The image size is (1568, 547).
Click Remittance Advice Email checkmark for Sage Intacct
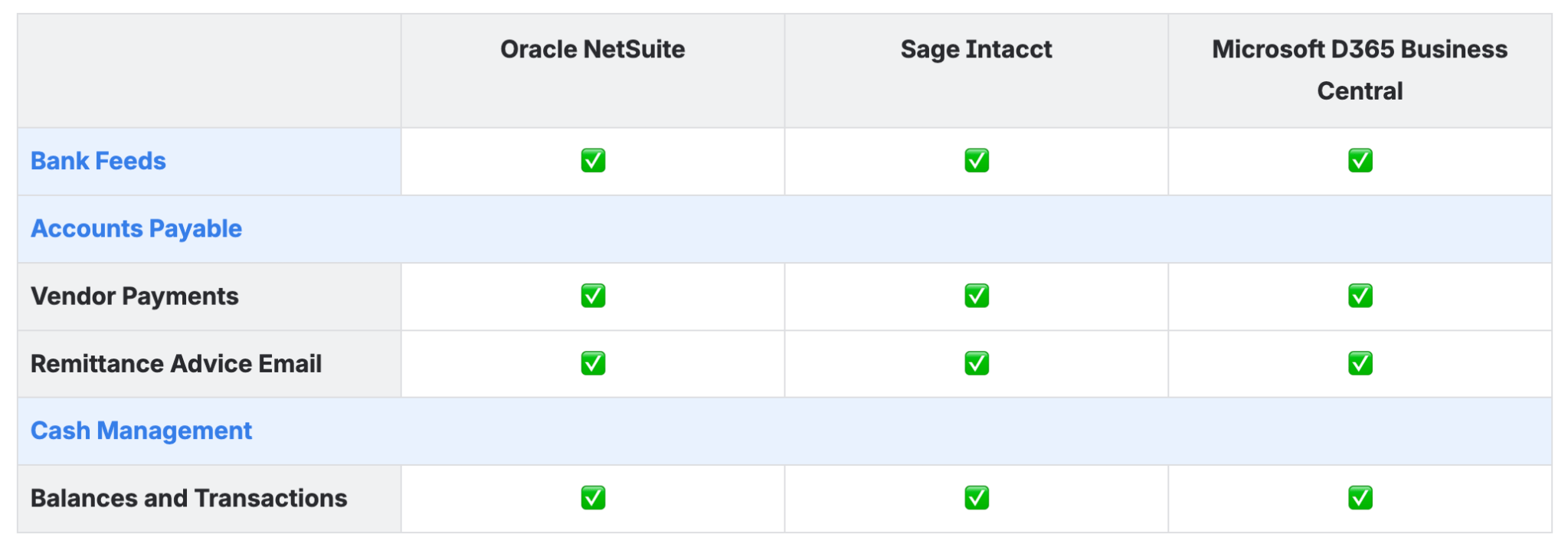(977, 363)
